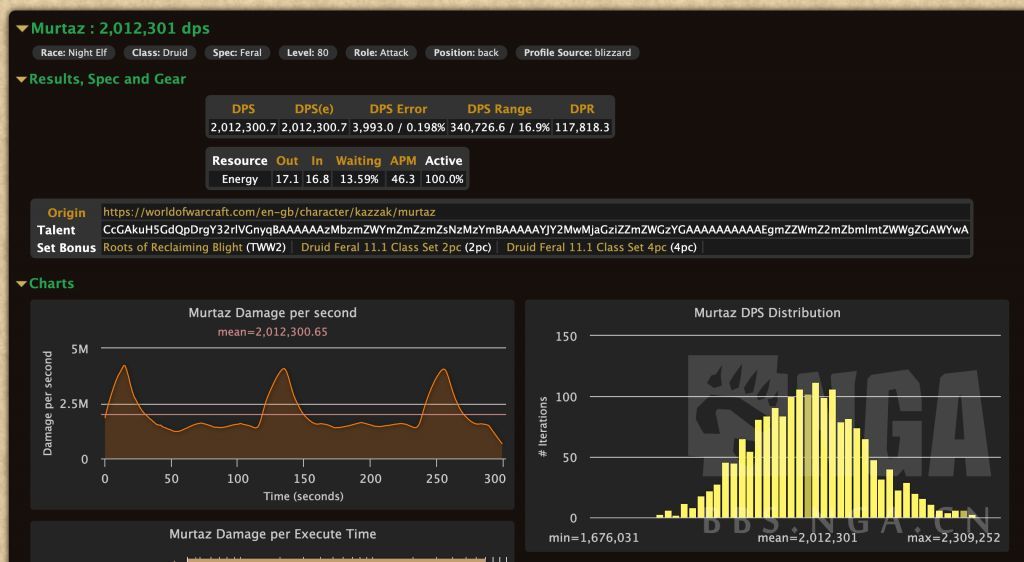Collapse the Murtaz player section triangle
The width and height of the screenshot is (1024, 562).
(x=22, y=29)
